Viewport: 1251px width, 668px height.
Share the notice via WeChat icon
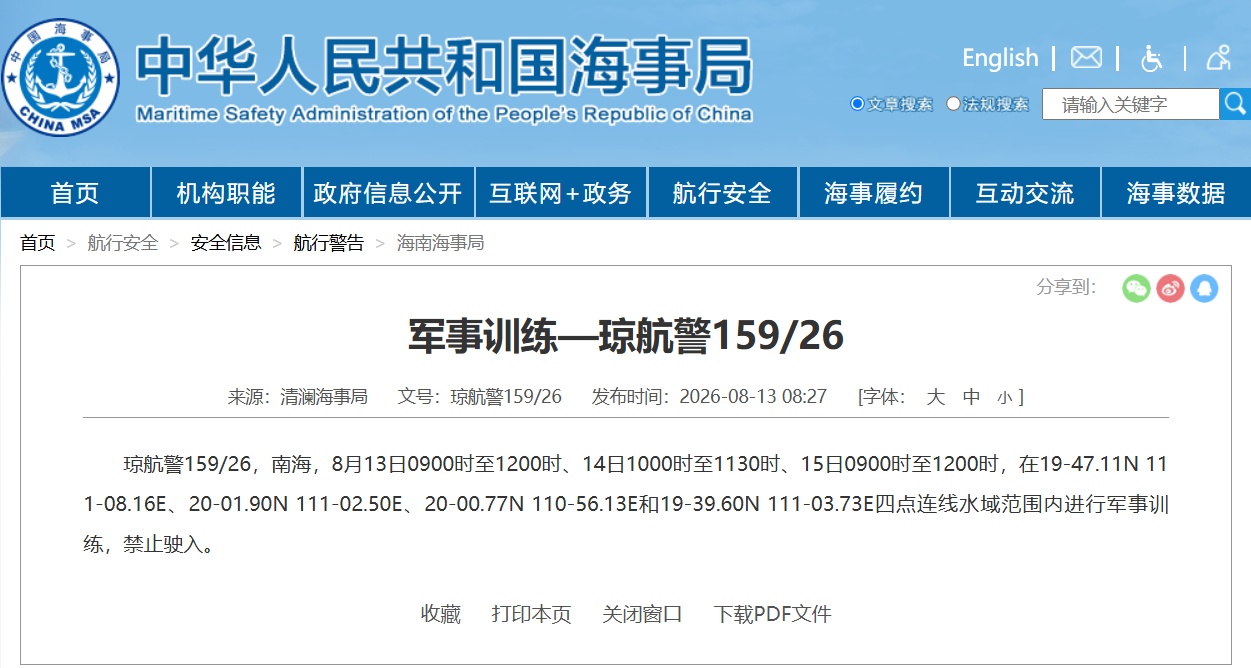pyautogui.click(x=1136, y=288)
